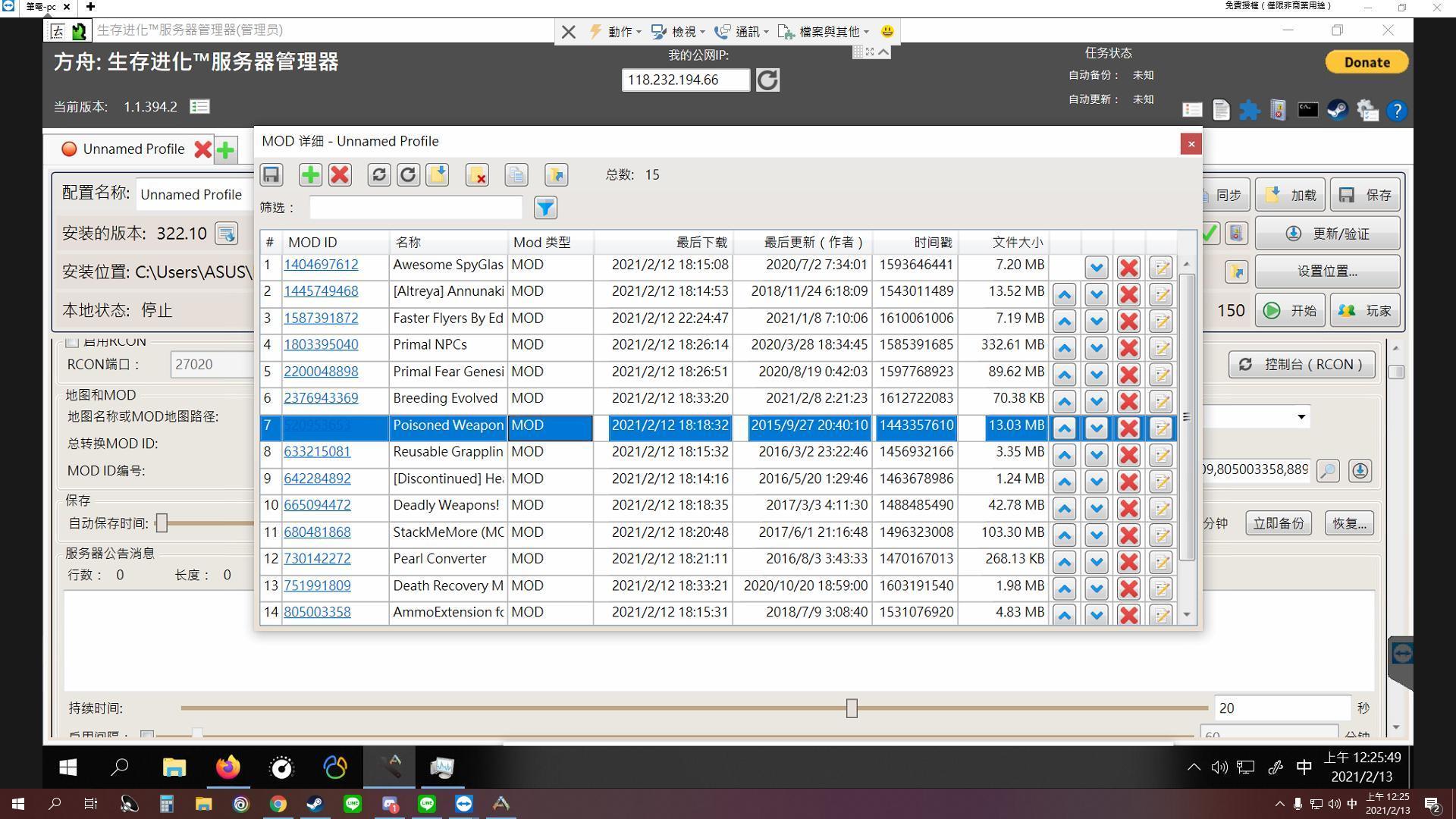Image resolution: width=1456 pixels, height=819 pixels.
Task: Drag the 持续时间 duration slider
Action: (x=851, y=707)
